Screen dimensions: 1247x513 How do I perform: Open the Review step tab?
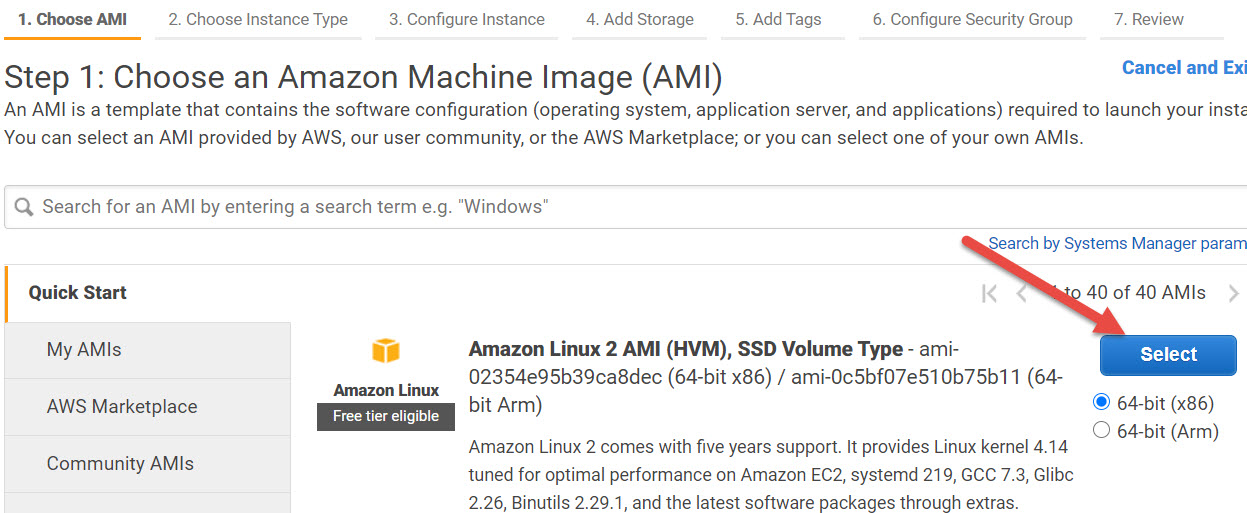1149,19
